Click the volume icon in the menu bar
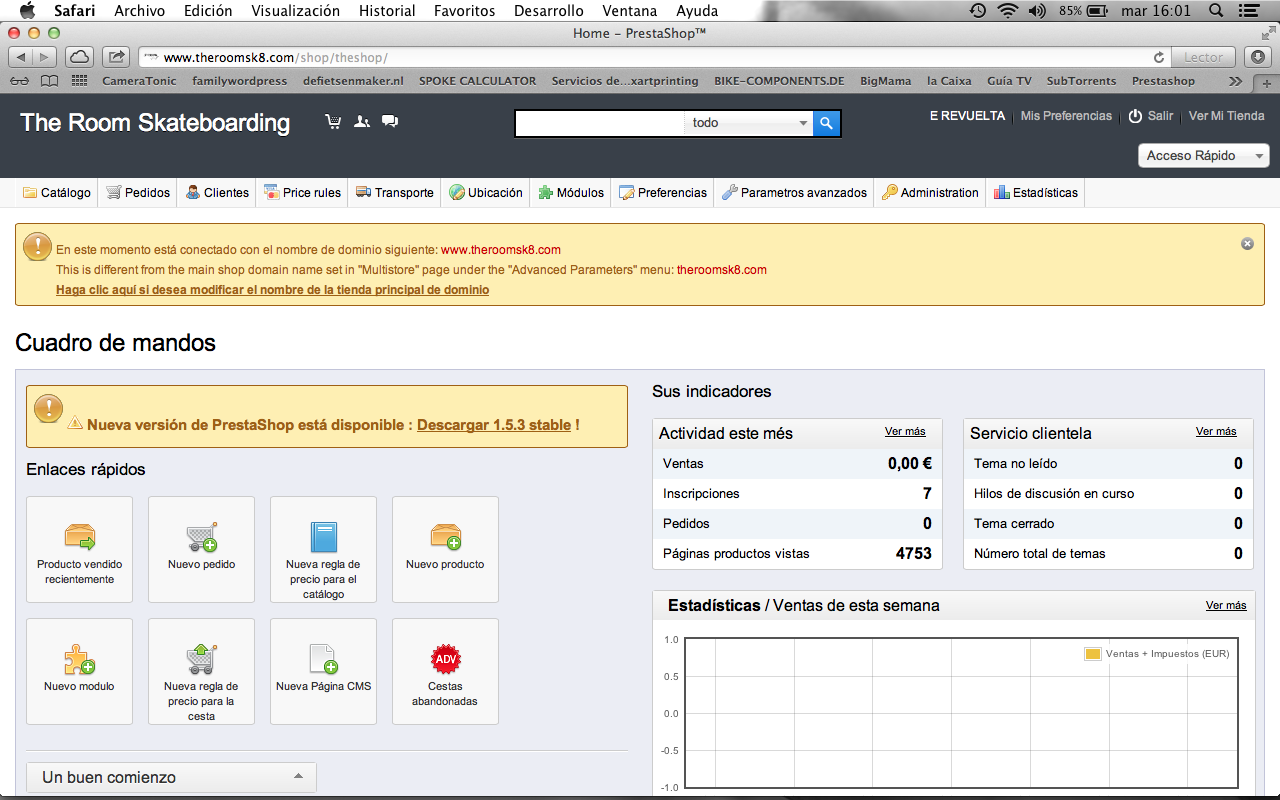The height and width of the screenshot is (800, 1280). (1037, 11)
